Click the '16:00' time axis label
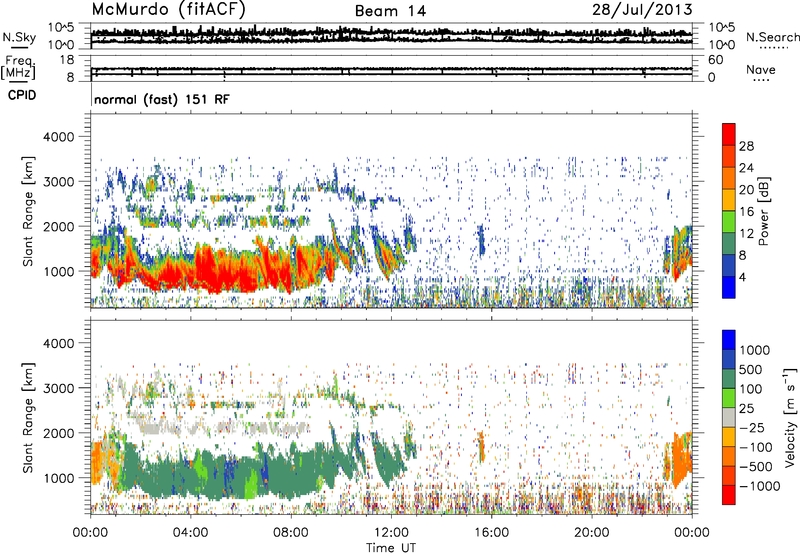 (x=492, y=533)
